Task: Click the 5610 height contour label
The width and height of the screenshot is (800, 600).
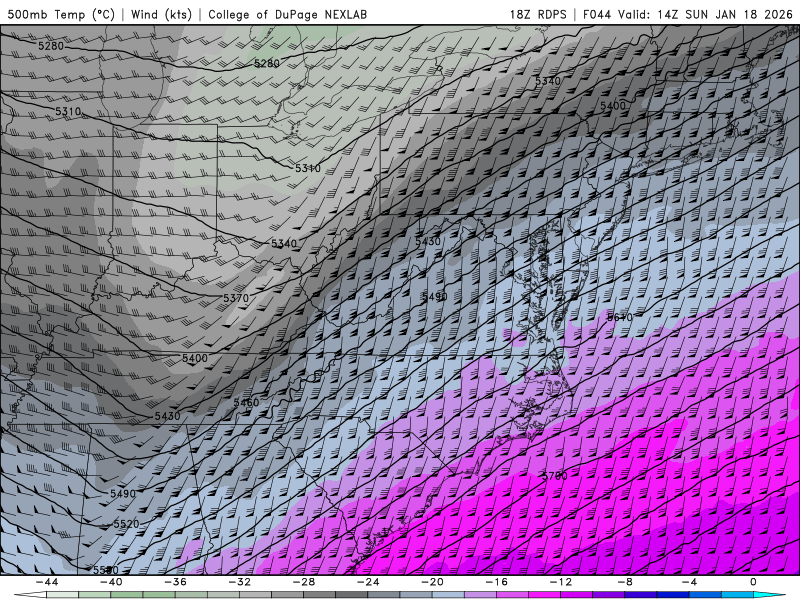Action: tap(619, 317)
